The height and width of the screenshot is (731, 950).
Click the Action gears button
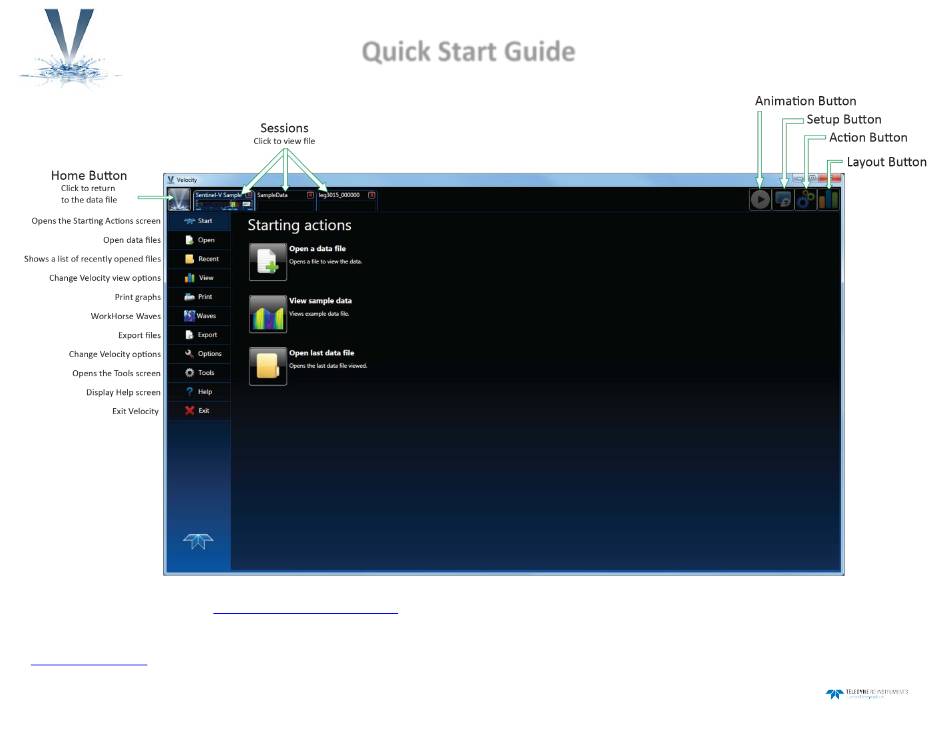805,199
